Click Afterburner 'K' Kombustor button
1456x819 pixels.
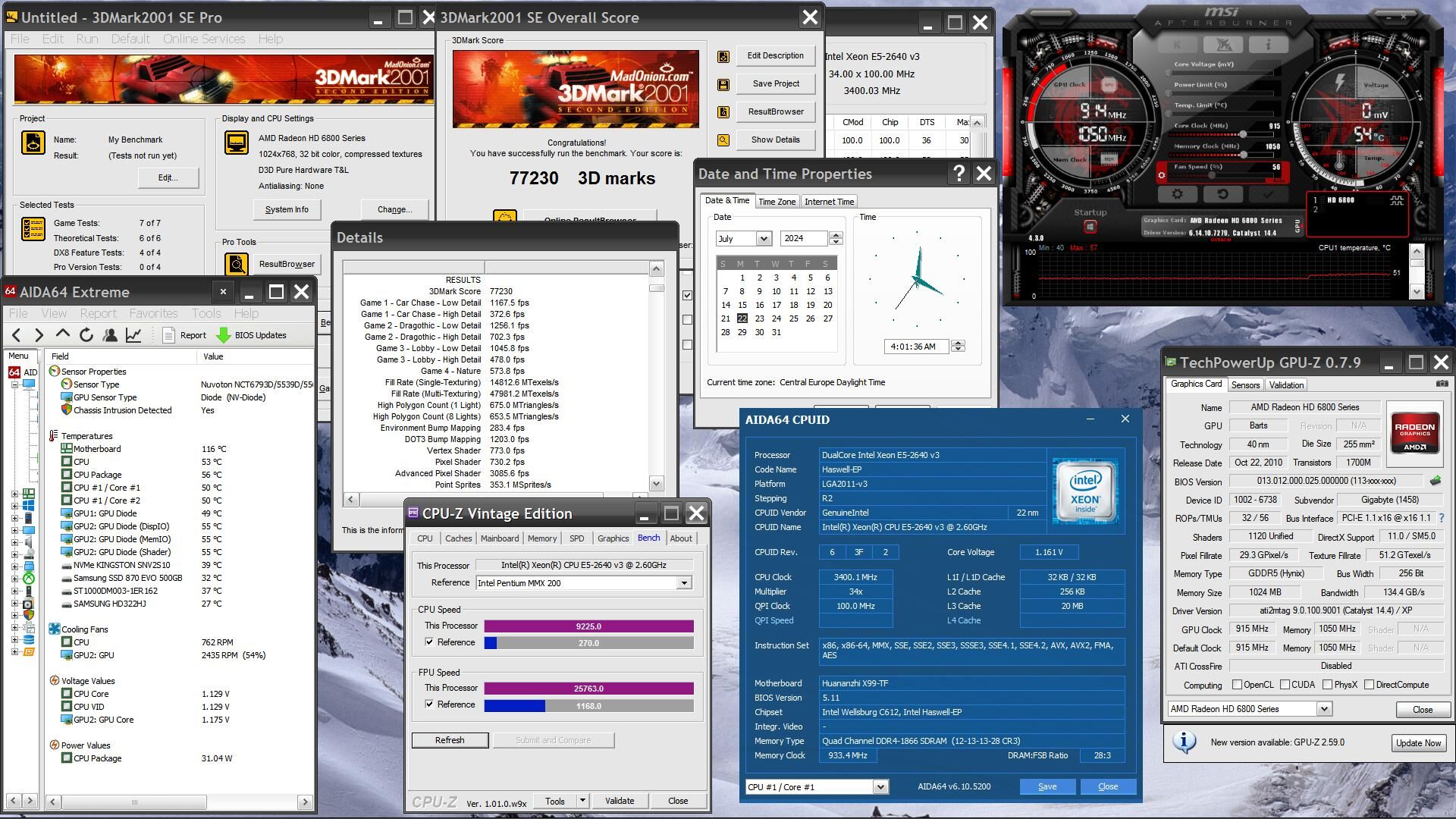click(x=1178, y=45)
